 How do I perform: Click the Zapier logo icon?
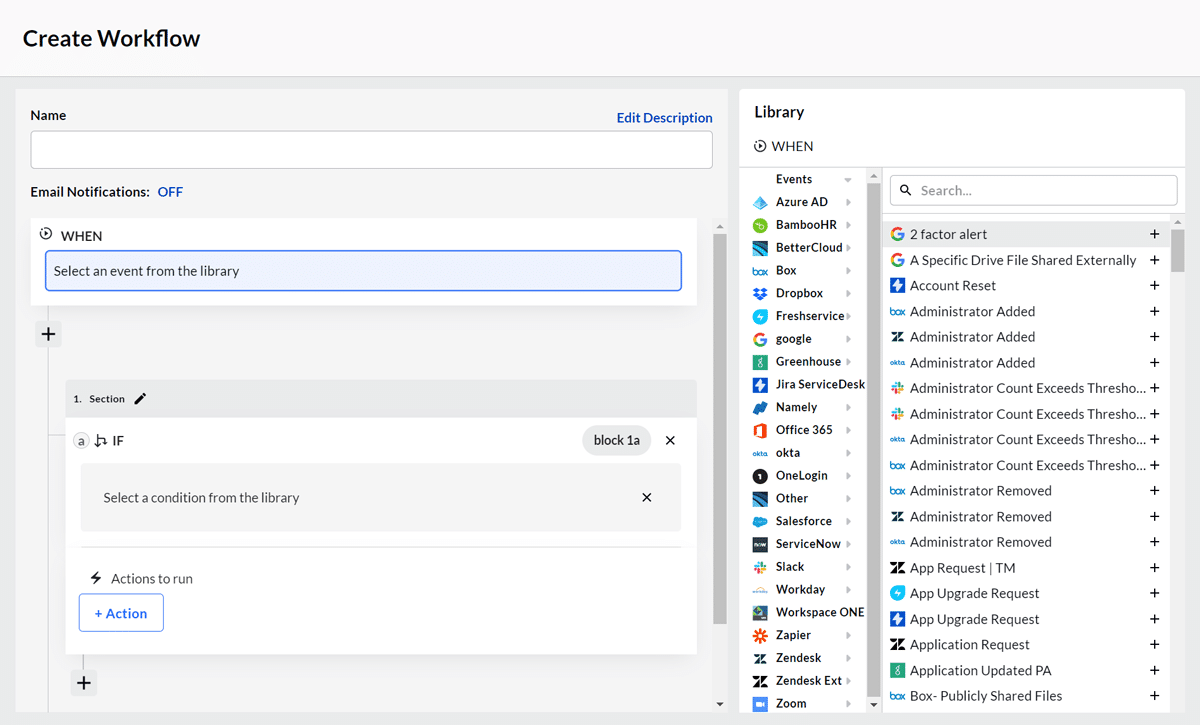(x=760, y=635)
